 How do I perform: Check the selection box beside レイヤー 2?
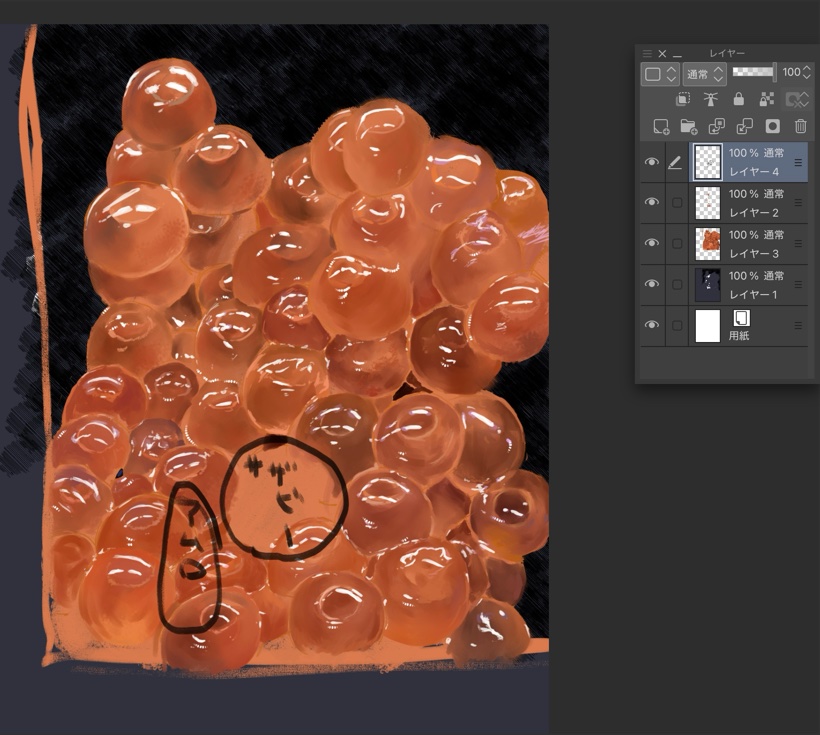pyautogui.click(x=677, y=203)
